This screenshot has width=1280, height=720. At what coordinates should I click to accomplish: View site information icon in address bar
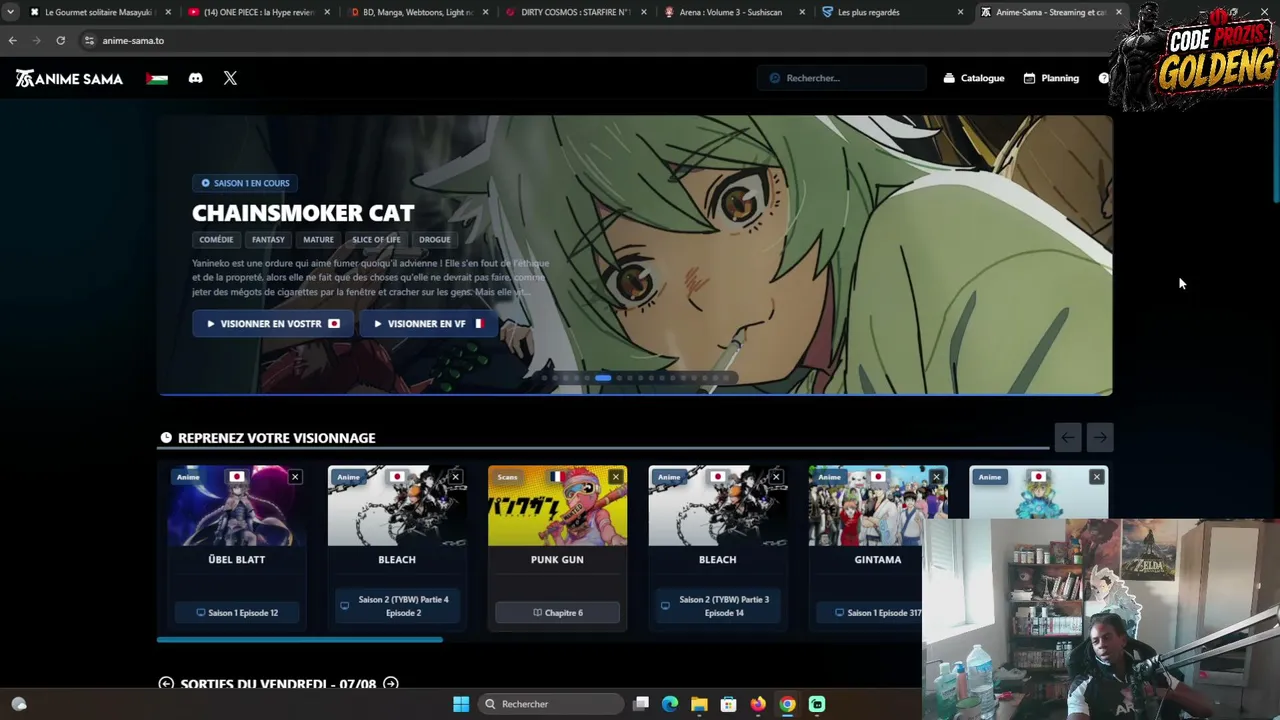89,40
